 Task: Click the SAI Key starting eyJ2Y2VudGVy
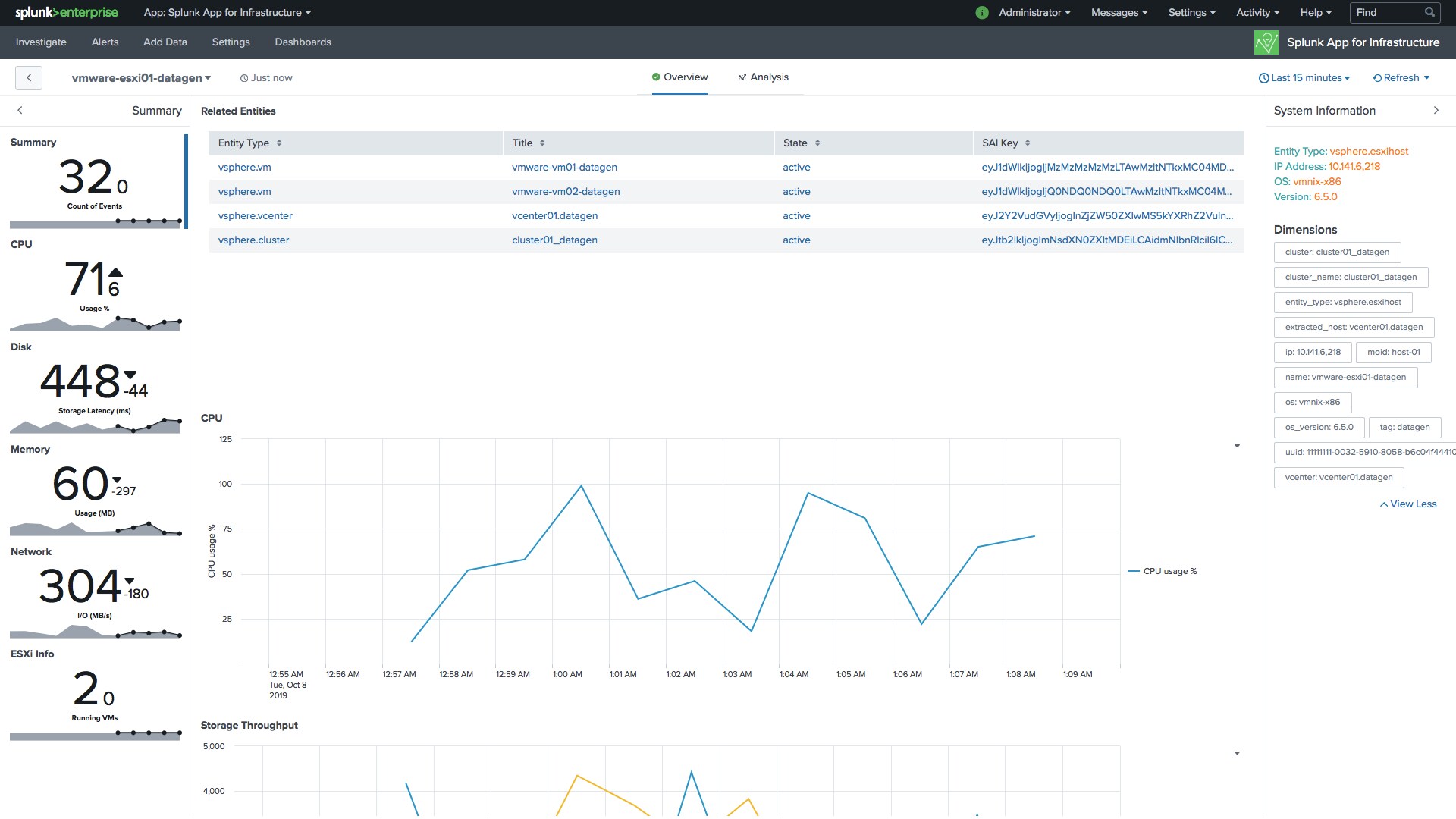1107,215
